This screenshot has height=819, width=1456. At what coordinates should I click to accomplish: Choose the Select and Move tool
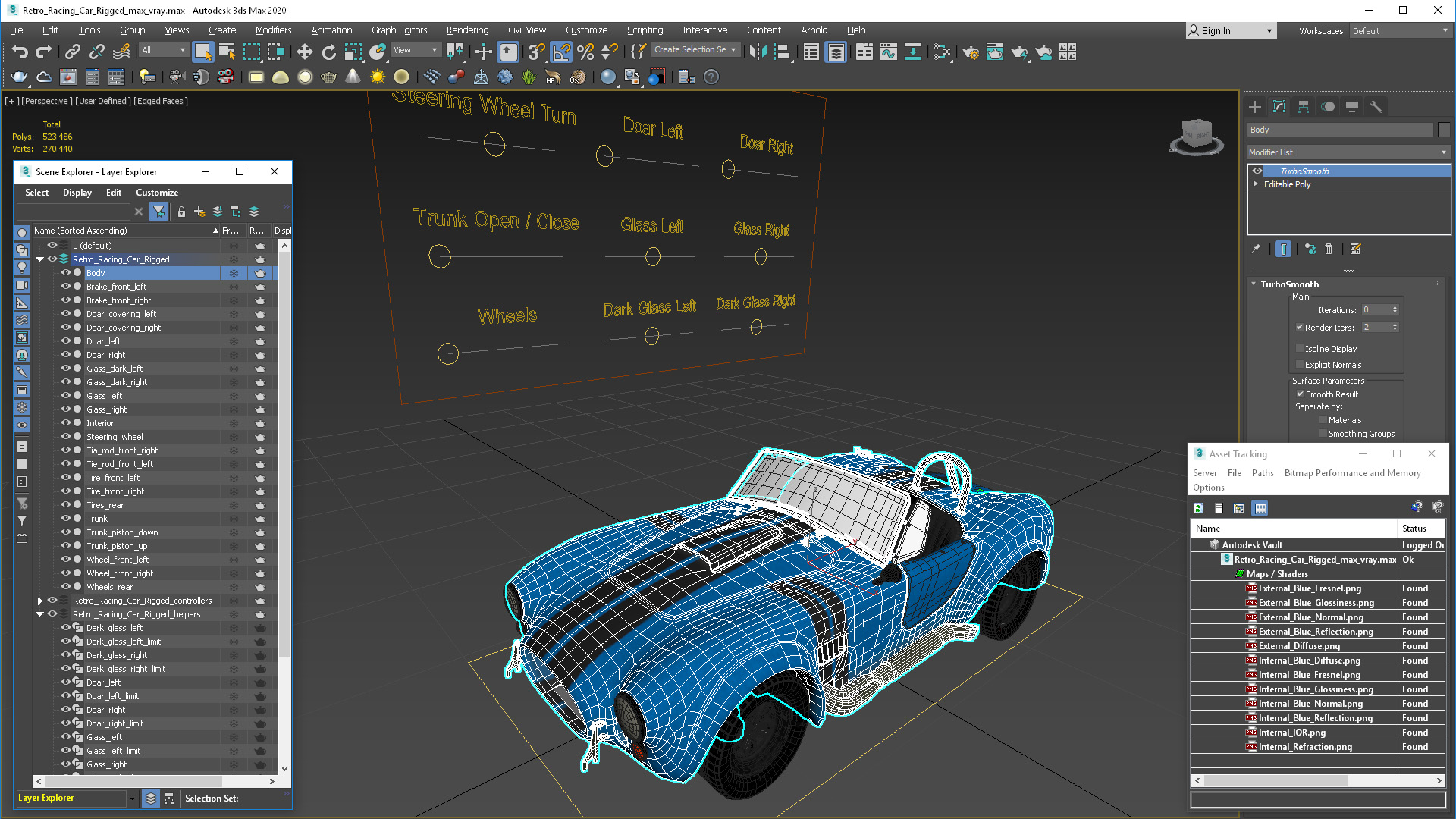coord(304,52)
